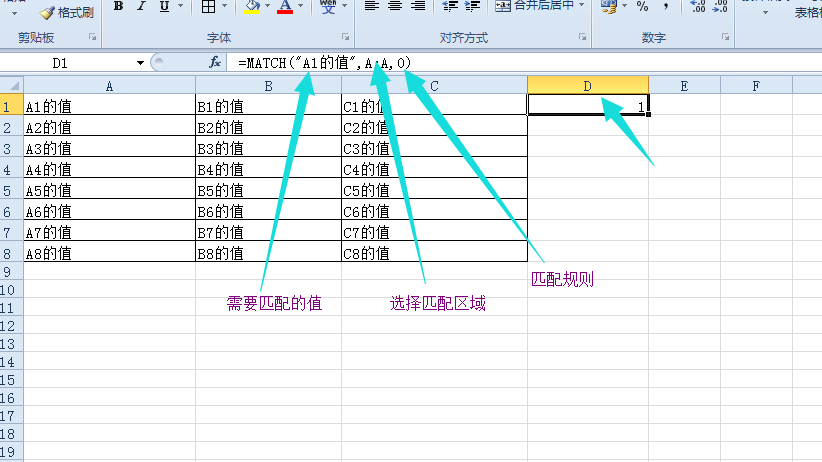This screenshot has height=462, width=822.
Task: Select cell containing B2的值
Action: pos(268,127)
